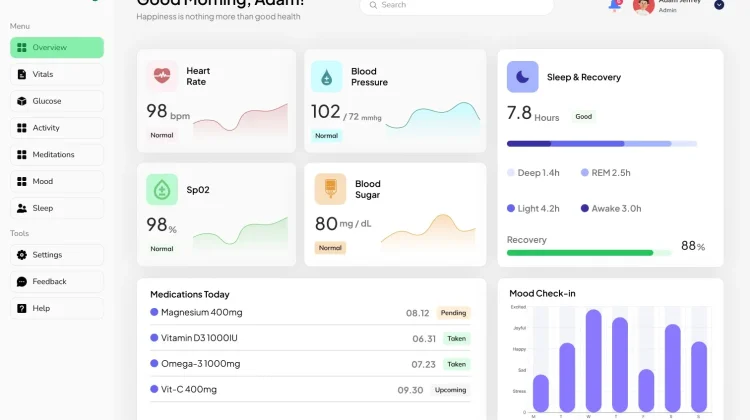Click the tallest Wednesday mood bar
The height and width of the screenshot is (420, 750).
tap(594, 361)
